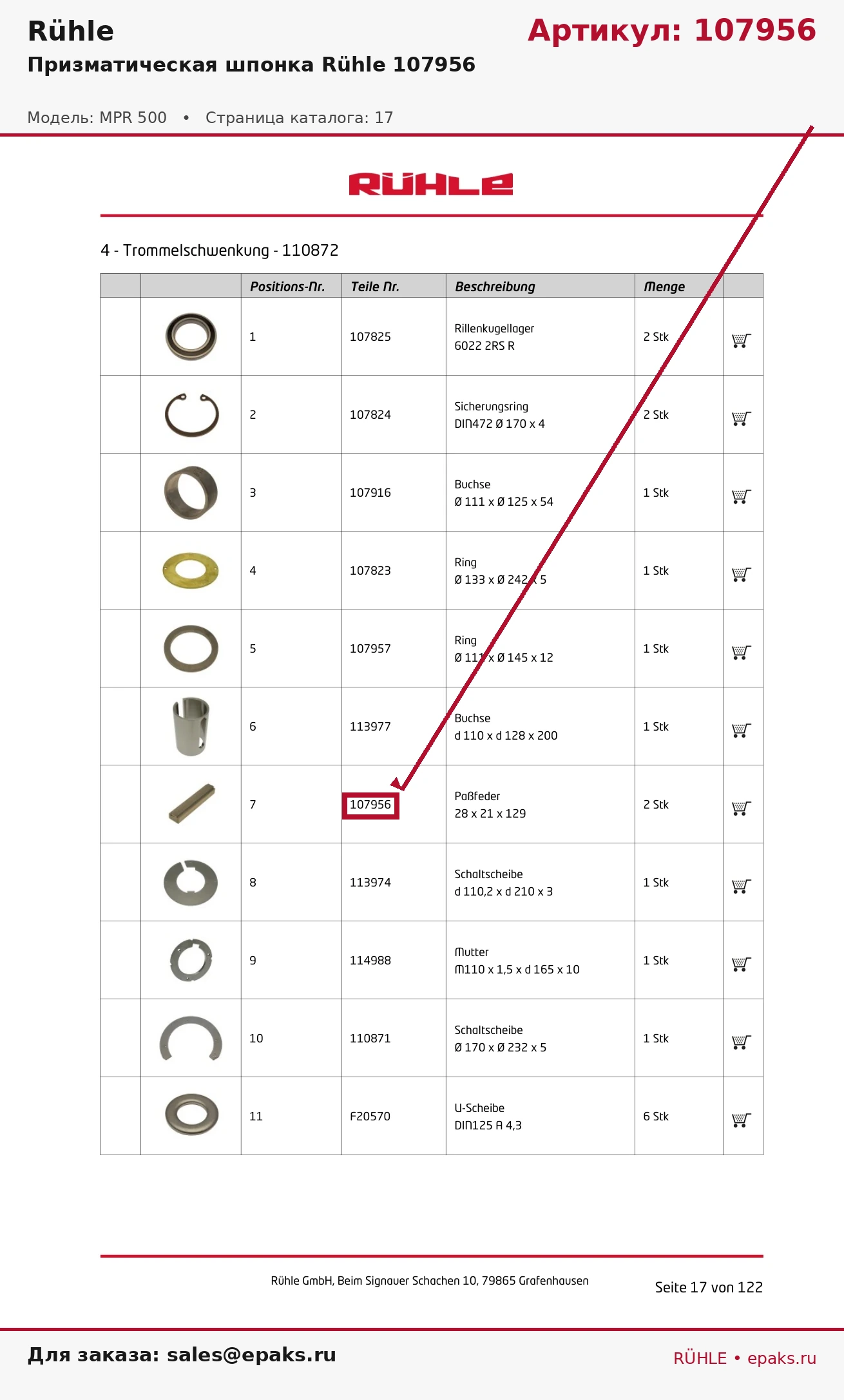Click the Teile Nr. column header
Viewport: 844px width, 1400px height.
click(x=375, y=287)
